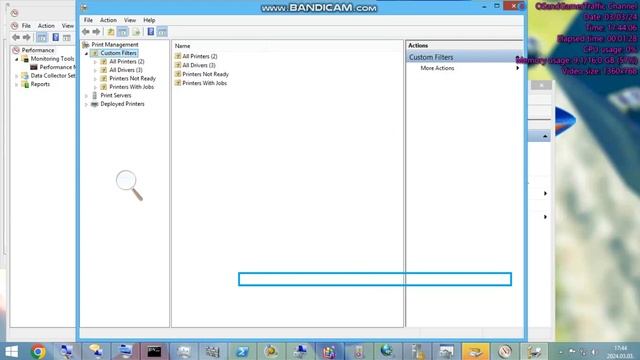Image resolution: width=640 pixels, height=360 pixels.
Task: Select Performance Monitor item in Performance window
Action: coord(57,67)
